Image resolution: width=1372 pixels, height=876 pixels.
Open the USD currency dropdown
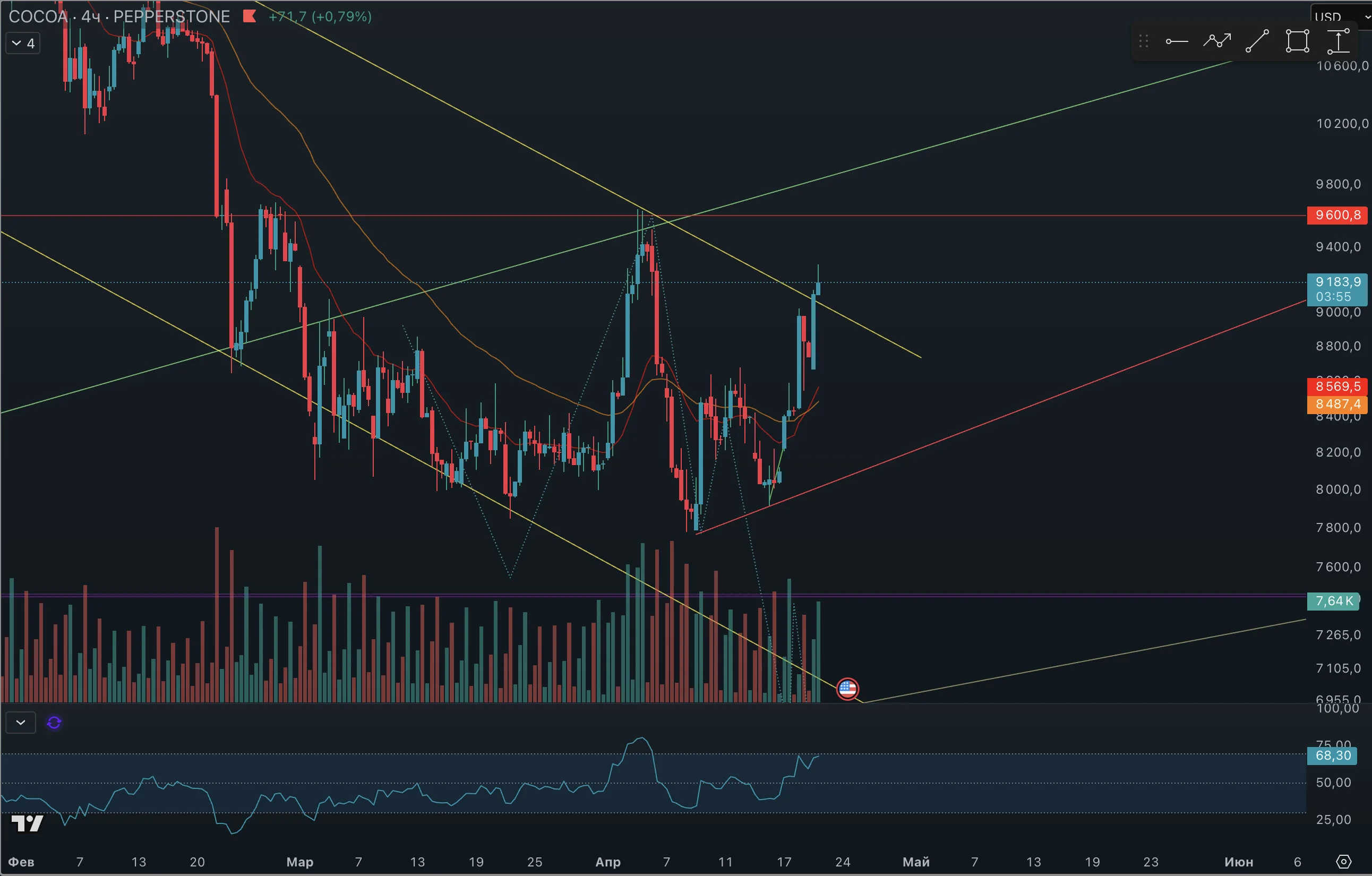pos(1342,16)
